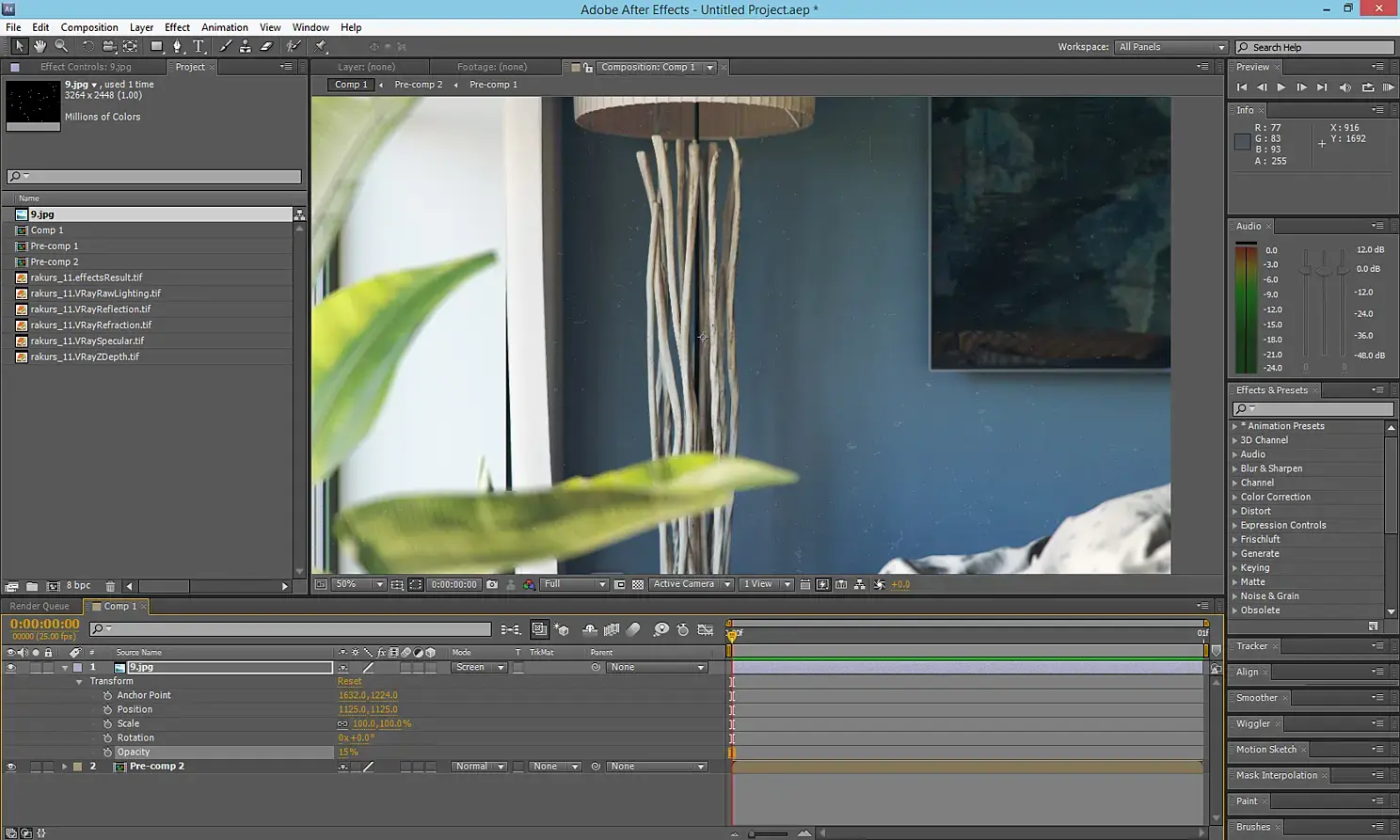Toggle visibility of Pre-comp 2 layer
The image size is (1400, 840).
coord(11,767)
